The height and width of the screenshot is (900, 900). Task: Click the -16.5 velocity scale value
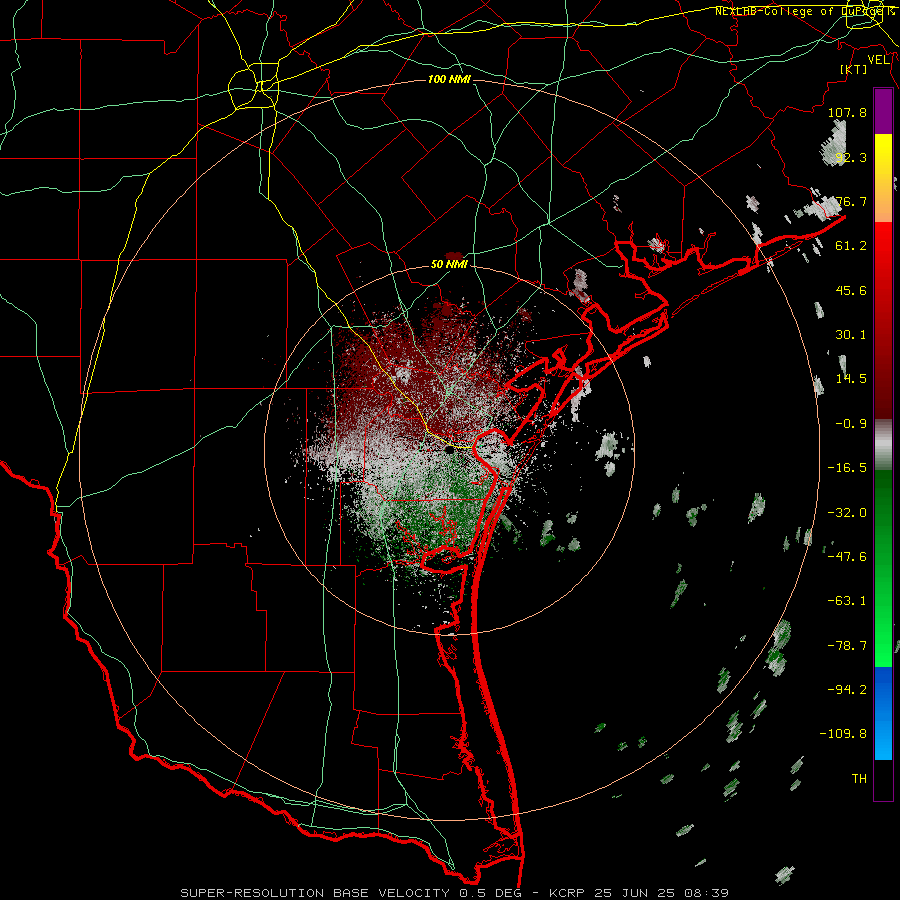847,468
